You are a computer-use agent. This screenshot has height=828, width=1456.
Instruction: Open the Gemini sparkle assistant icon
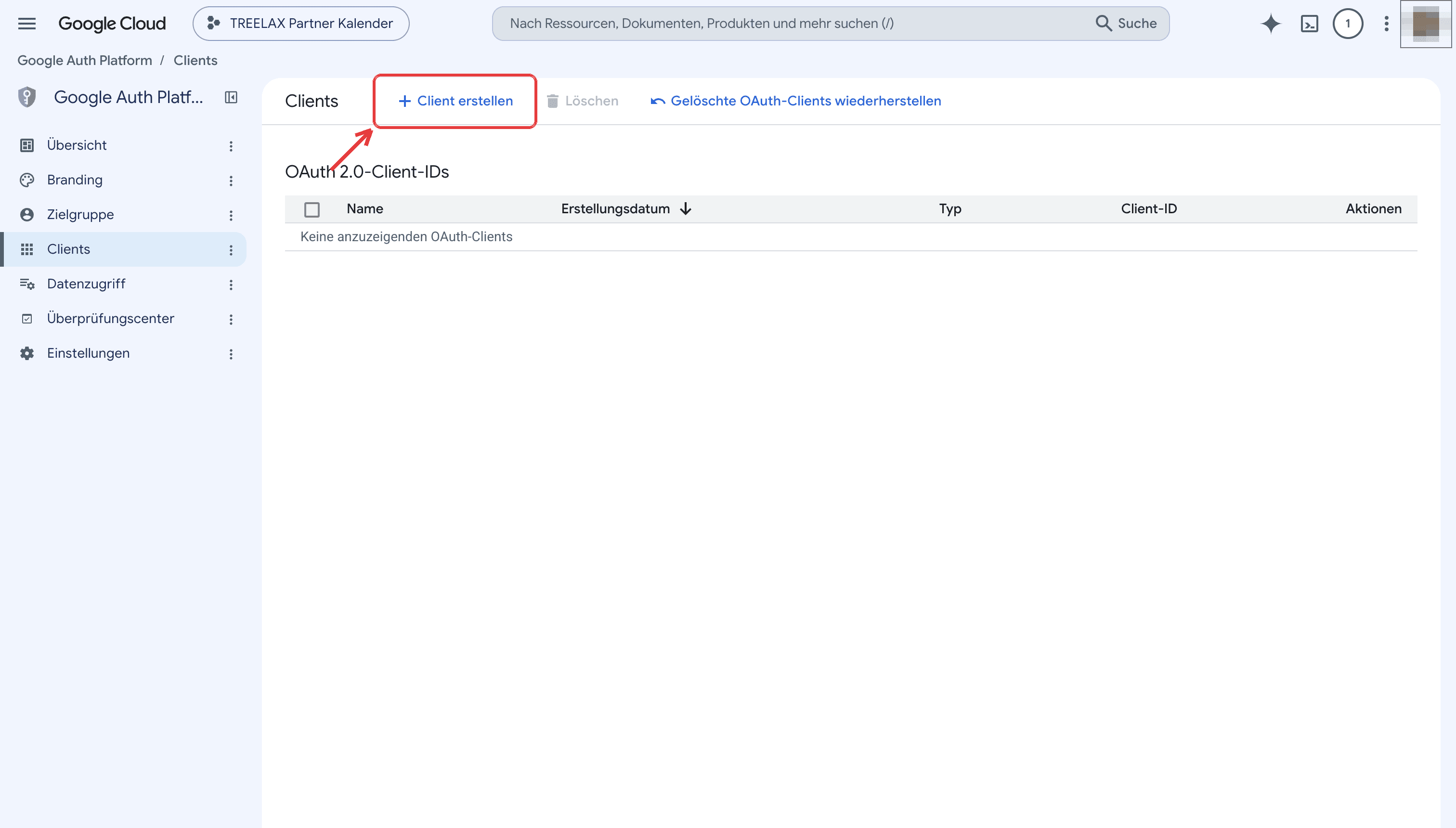(x=1271, y=23)
